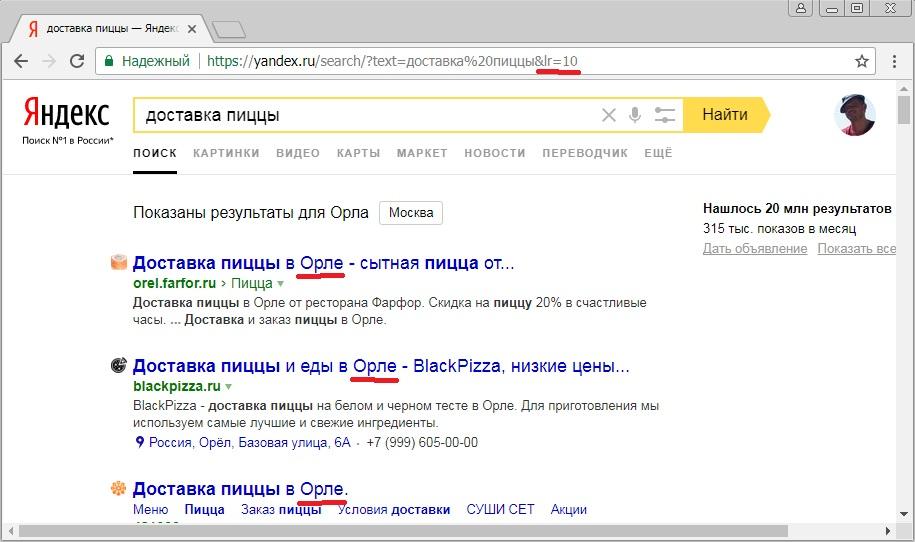Screen dimensions: 915x542
Task: Expand the dropdown arrow next to blackpizza.ru
Action: [229, 387]
